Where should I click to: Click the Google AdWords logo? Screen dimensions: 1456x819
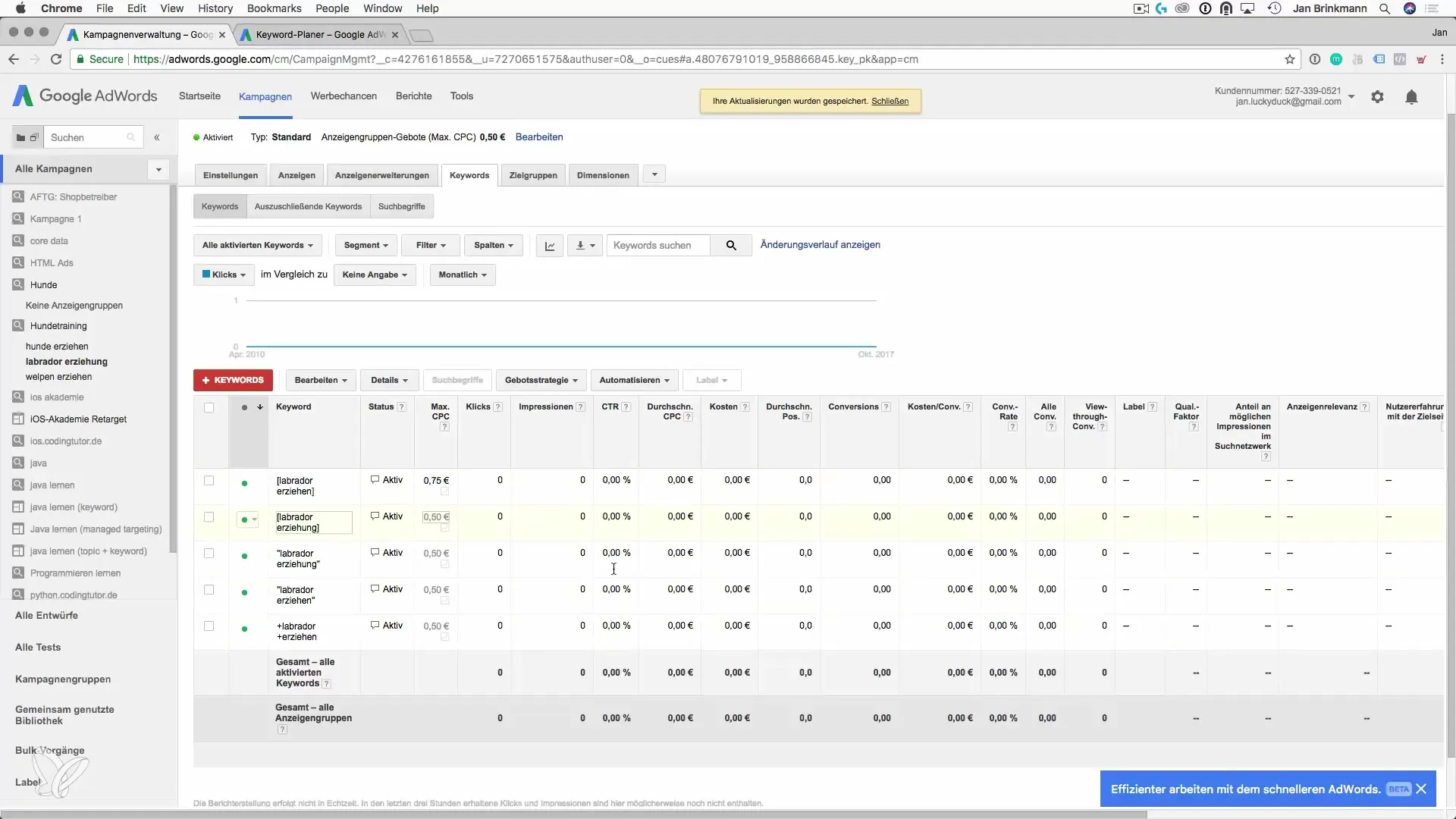[x=85, y=96]
